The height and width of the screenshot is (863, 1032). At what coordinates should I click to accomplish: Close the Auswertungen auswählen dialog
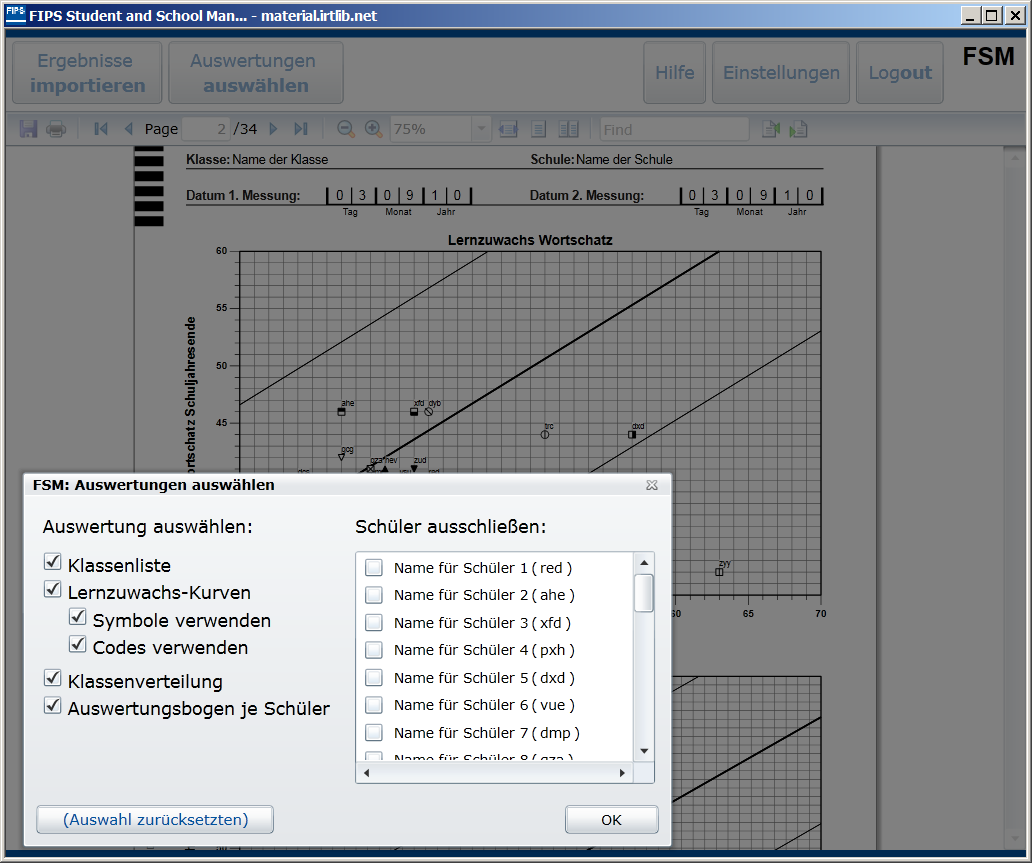652,485
